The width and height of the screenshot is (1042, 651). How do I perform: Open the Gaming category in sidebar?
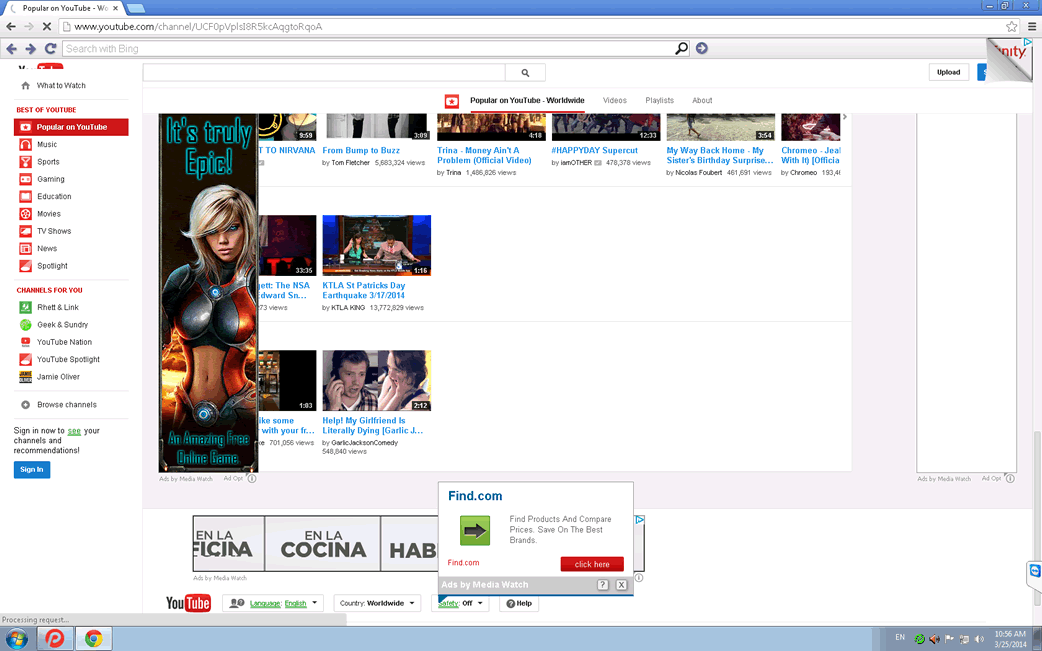point(50,179)
